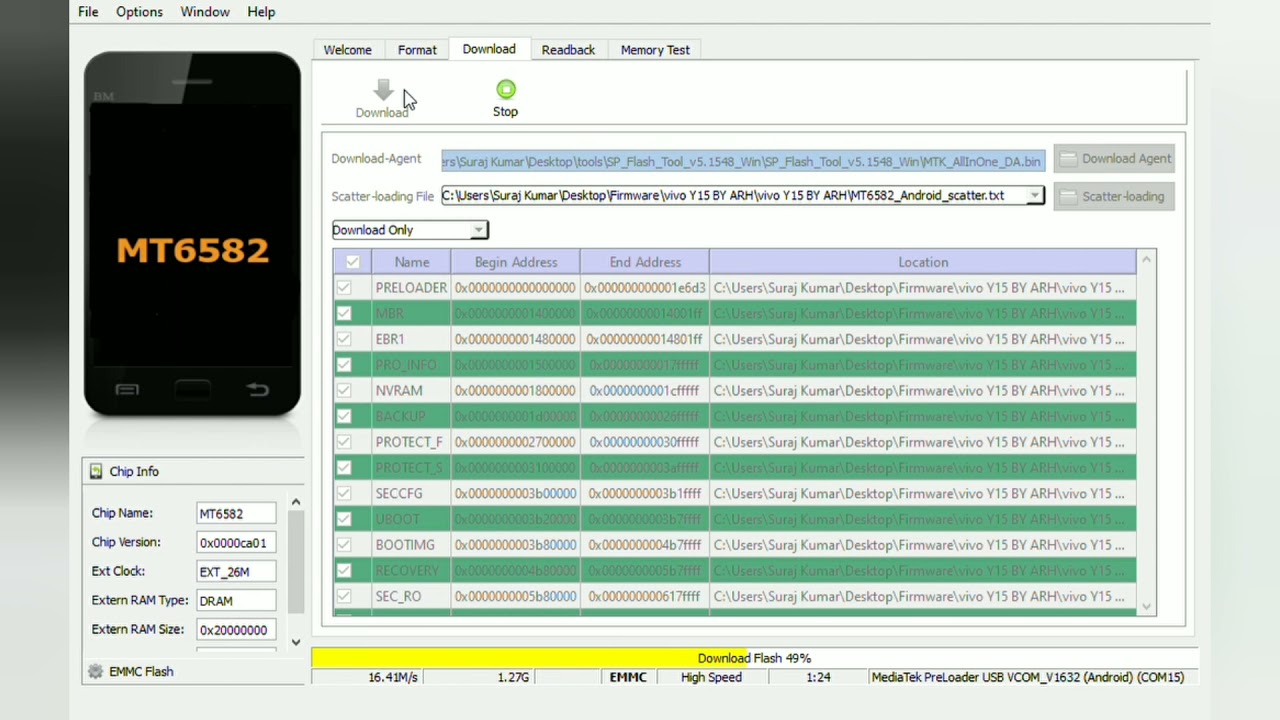Image resolution: width=1280 pixels, height=720 pixels.
Task: Click the Chip Info panel icon
Action: 96,471
